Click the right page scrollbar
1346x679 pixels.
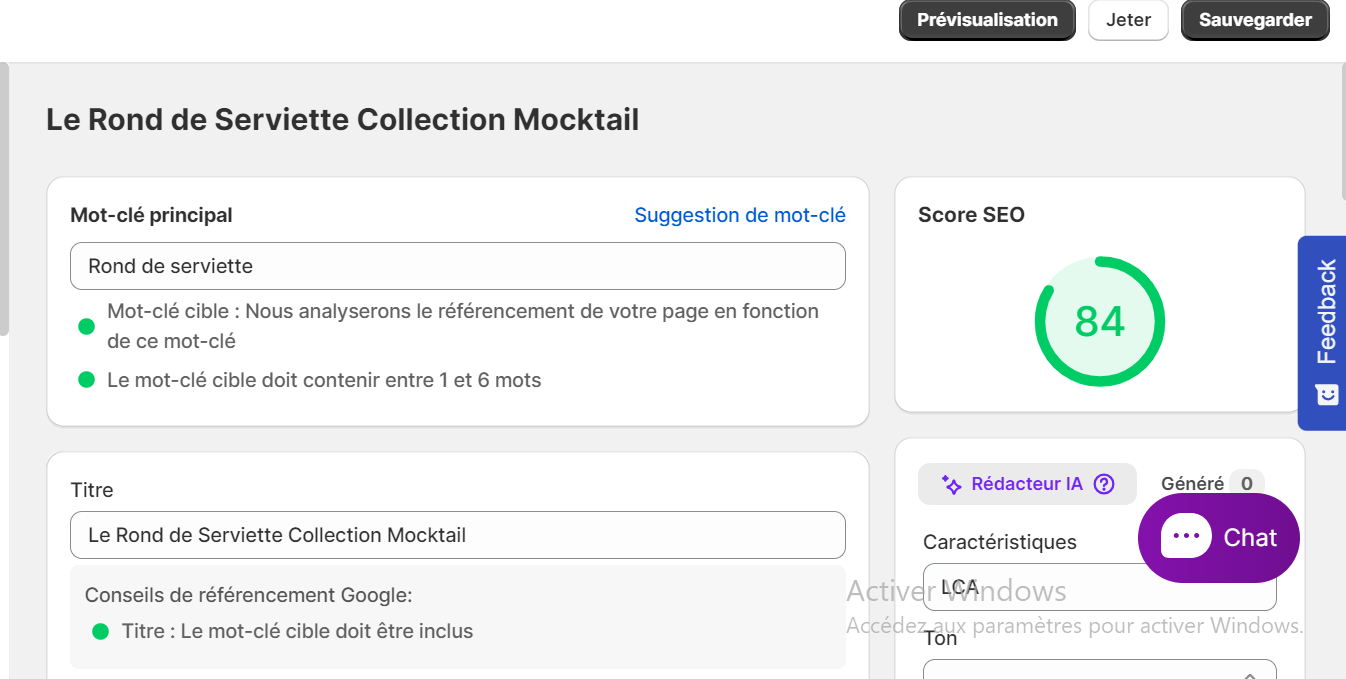point(1341,130)
